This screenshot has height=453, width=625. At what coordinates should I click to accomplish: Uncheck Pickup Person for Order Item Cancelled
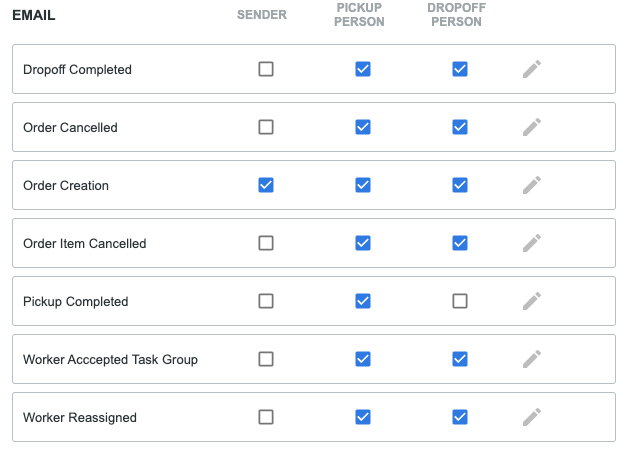click(363, 243)
